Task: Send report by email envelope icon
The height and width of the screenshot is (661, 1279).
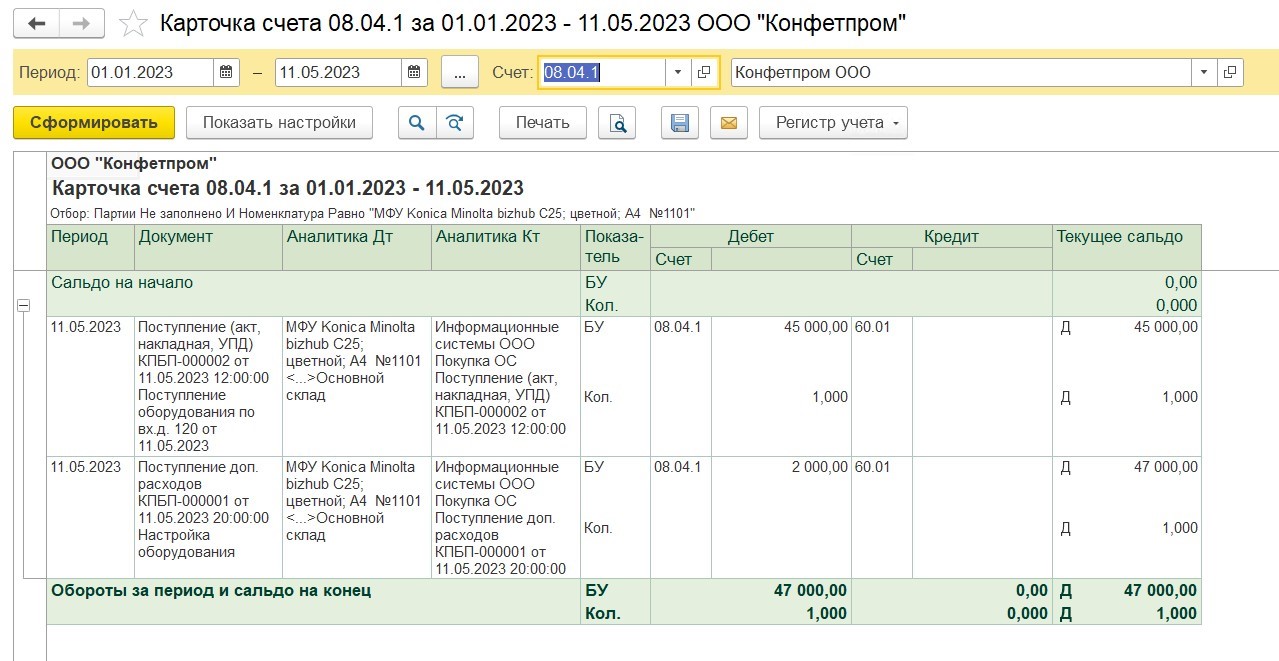Action: (729, 123)
